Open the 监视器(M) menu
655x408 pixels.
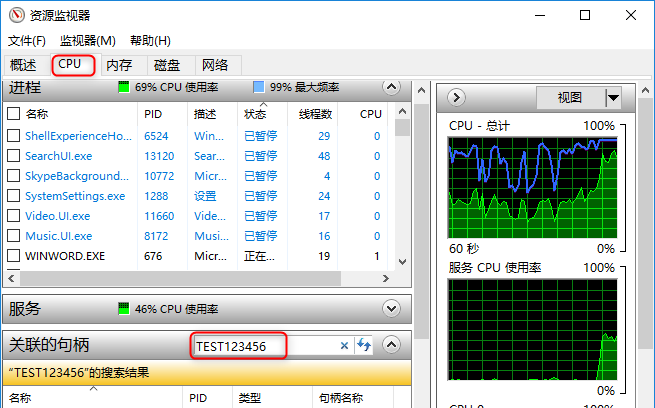point(88,41)
